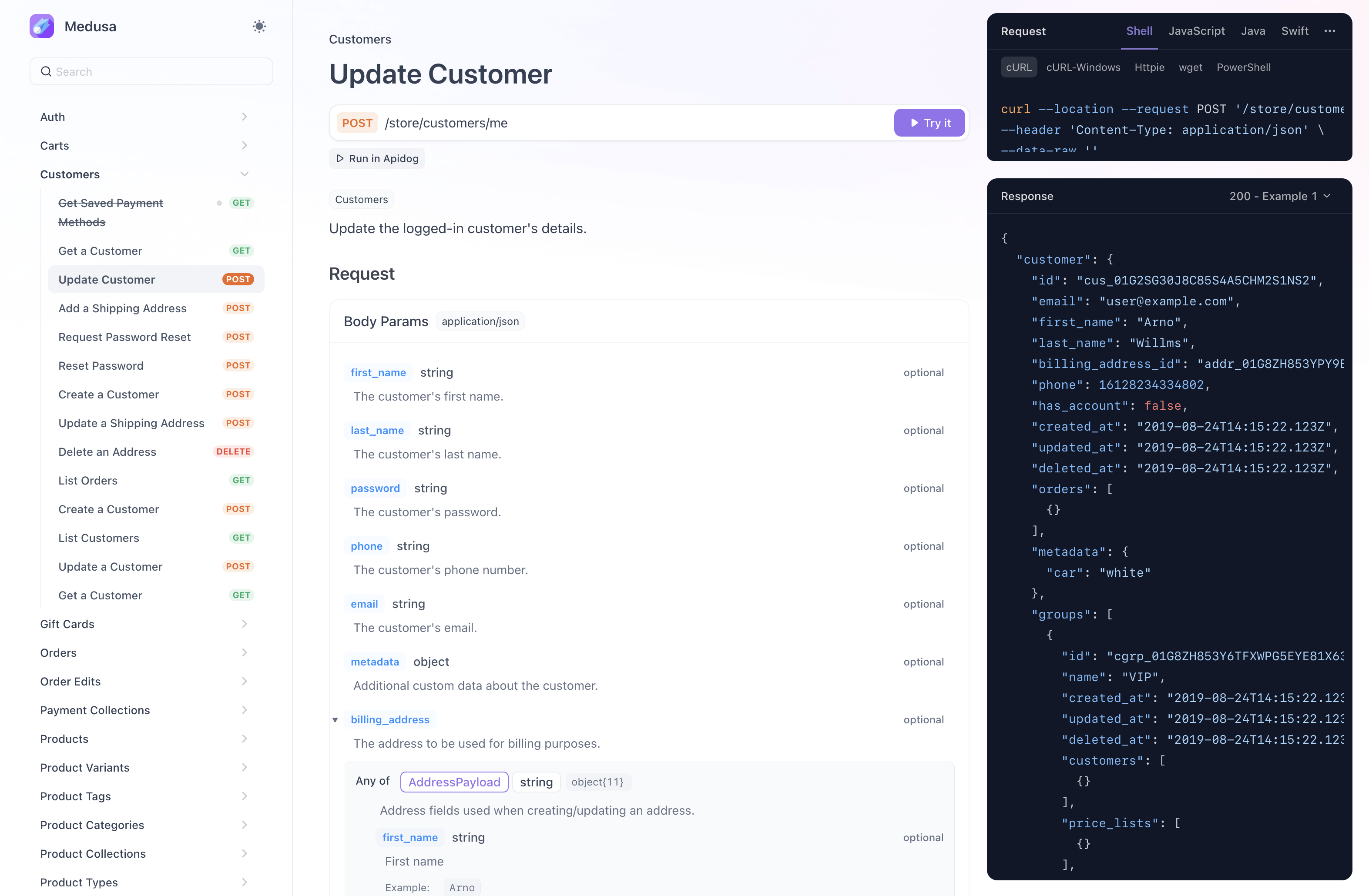Screen dimensions: 1369x896
Task: Click the POST badge on Update Customer sidebar row
Action: (238, 280)
